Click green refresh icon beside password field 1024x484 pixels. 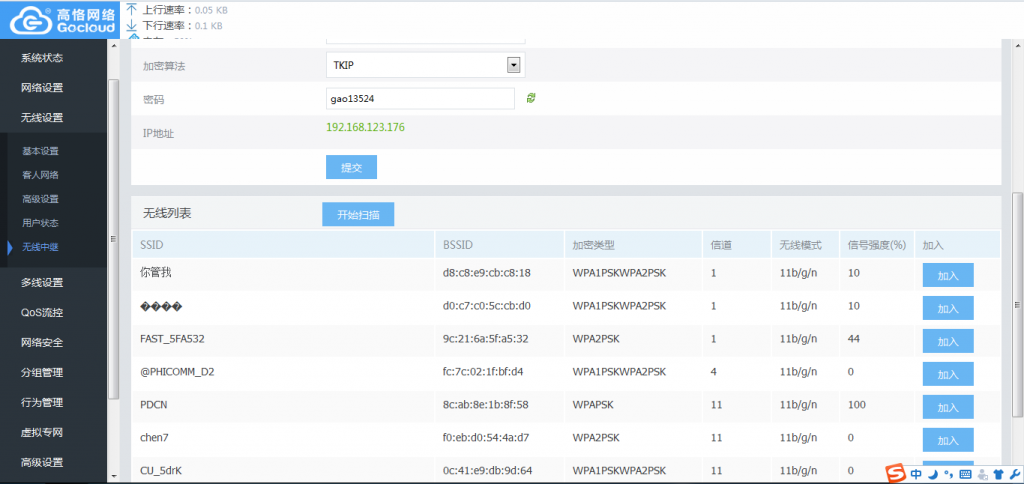click(532, 98)
